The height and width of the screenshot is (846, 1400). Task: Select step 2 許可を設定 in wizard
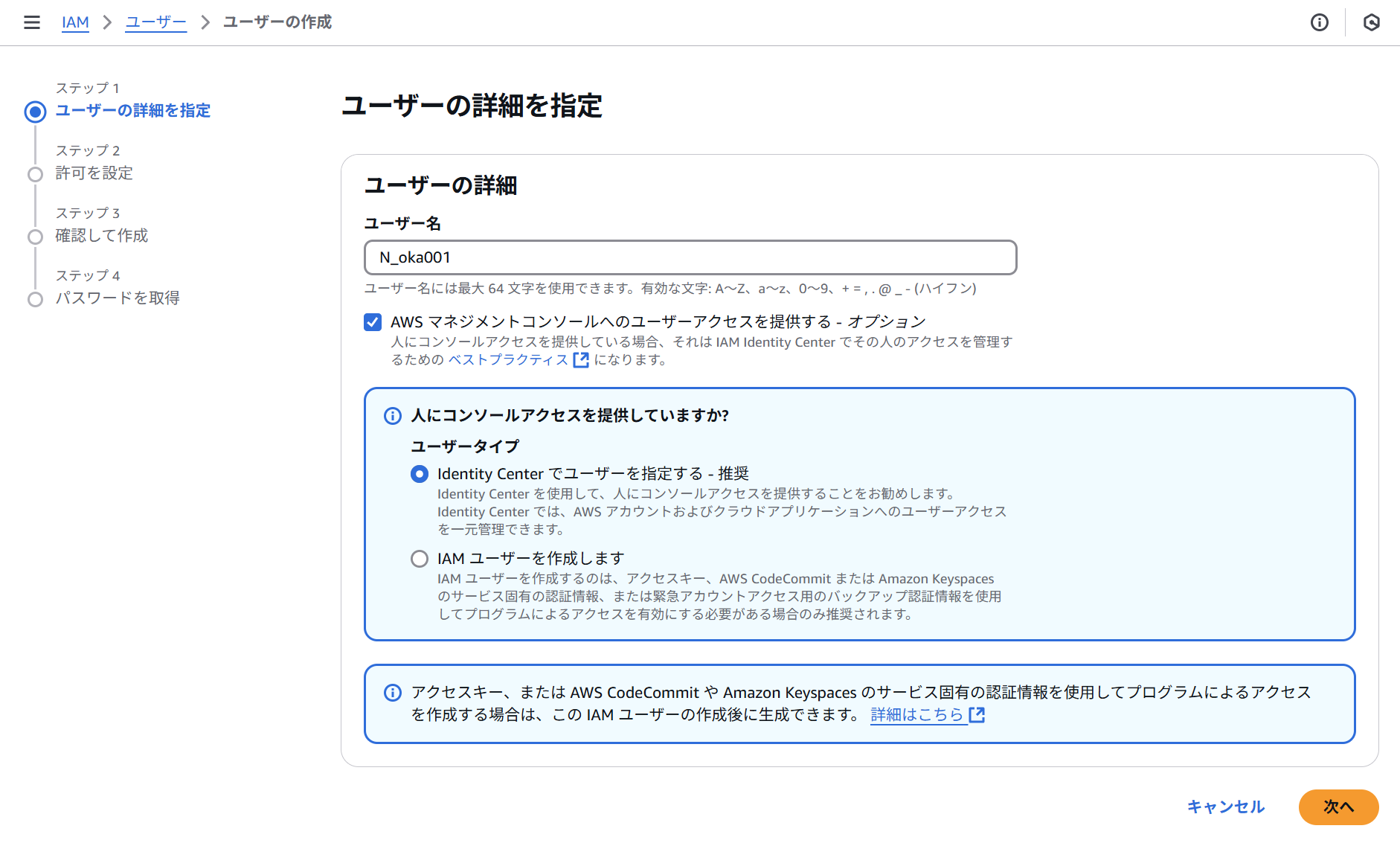click(x=94, y=173)
